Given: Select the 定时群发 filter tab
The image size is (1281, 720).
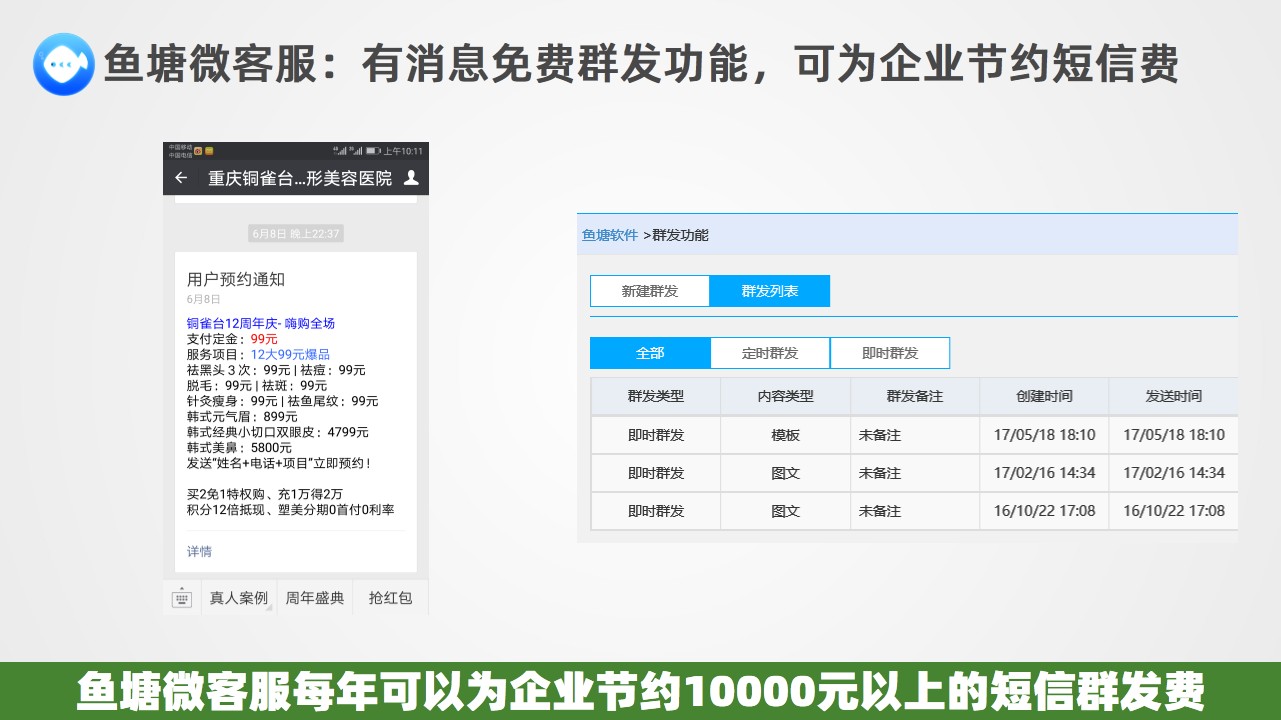Looking at the screenshot, I should point(770,353).
